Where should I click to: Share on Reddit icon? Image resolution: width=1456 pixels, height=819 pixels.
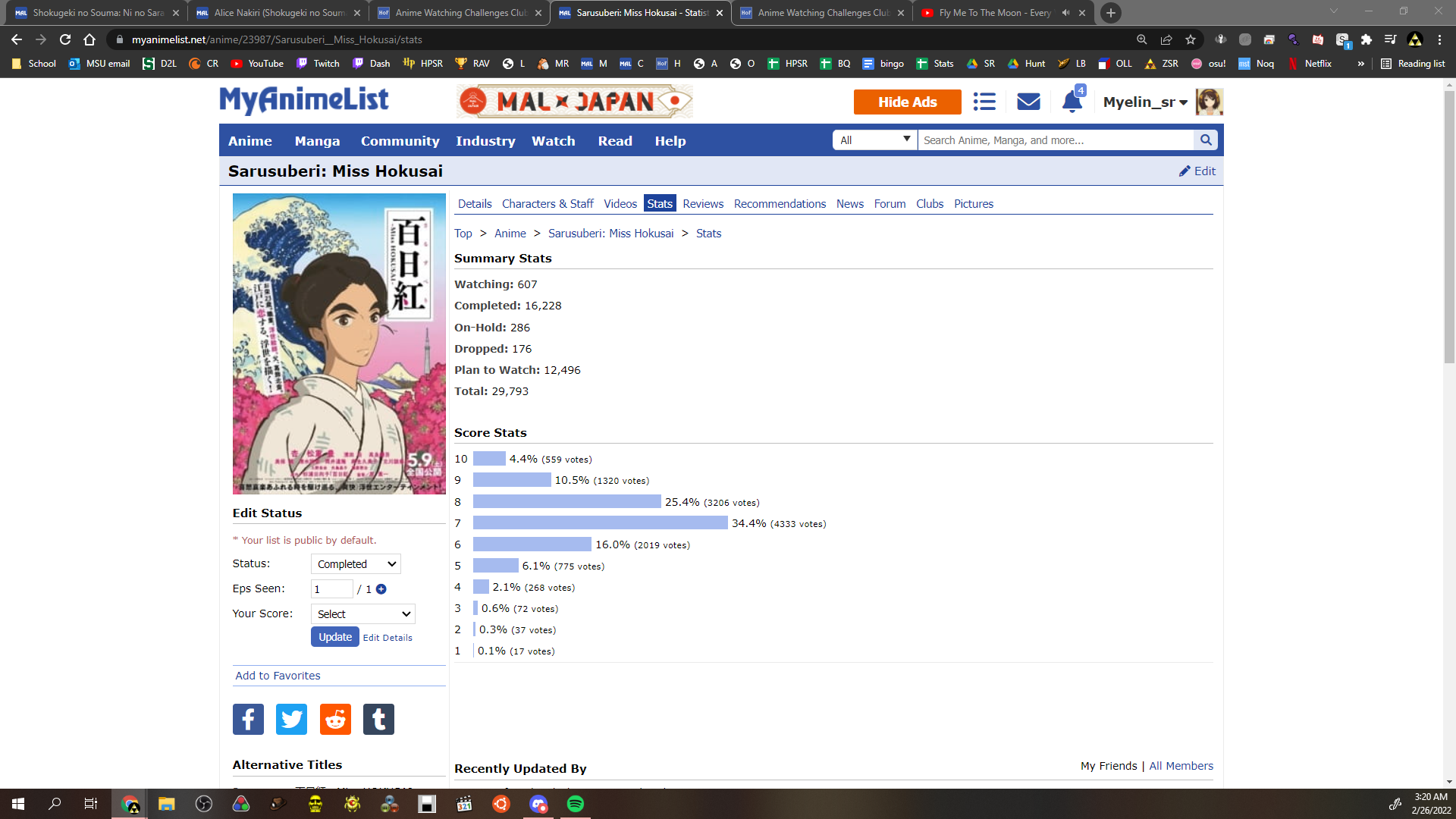coord(335,719)
